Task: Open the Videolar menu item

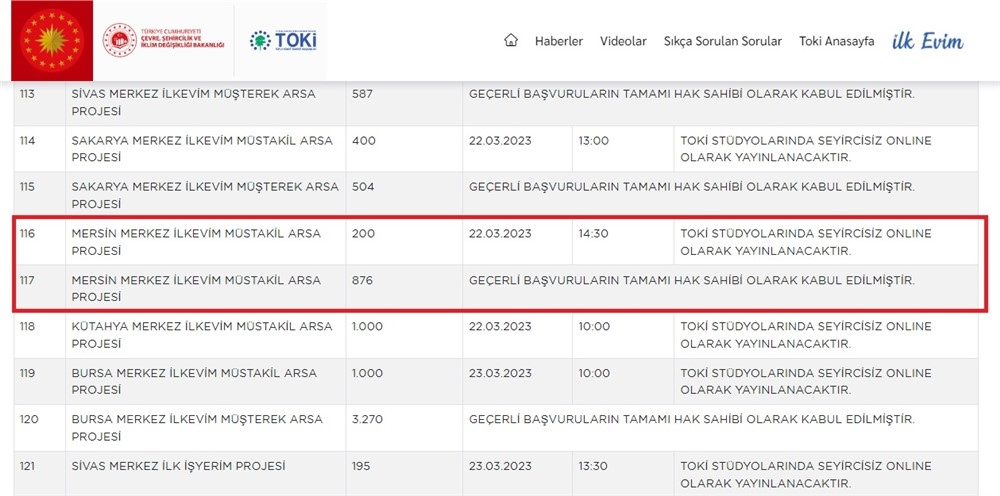Action: click(x=623, y=41)
